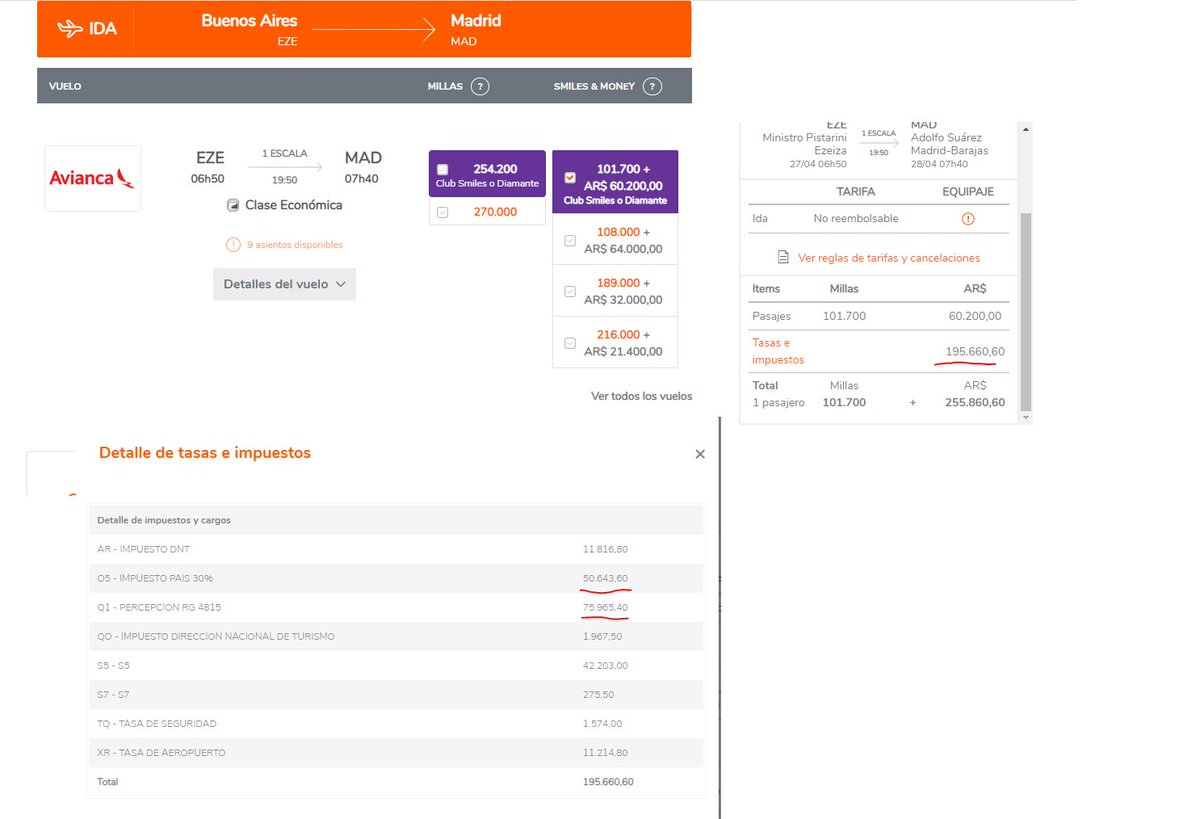Expand Detalles del vuelo
Screen dimensions: 1200x819
pos(285,284)
